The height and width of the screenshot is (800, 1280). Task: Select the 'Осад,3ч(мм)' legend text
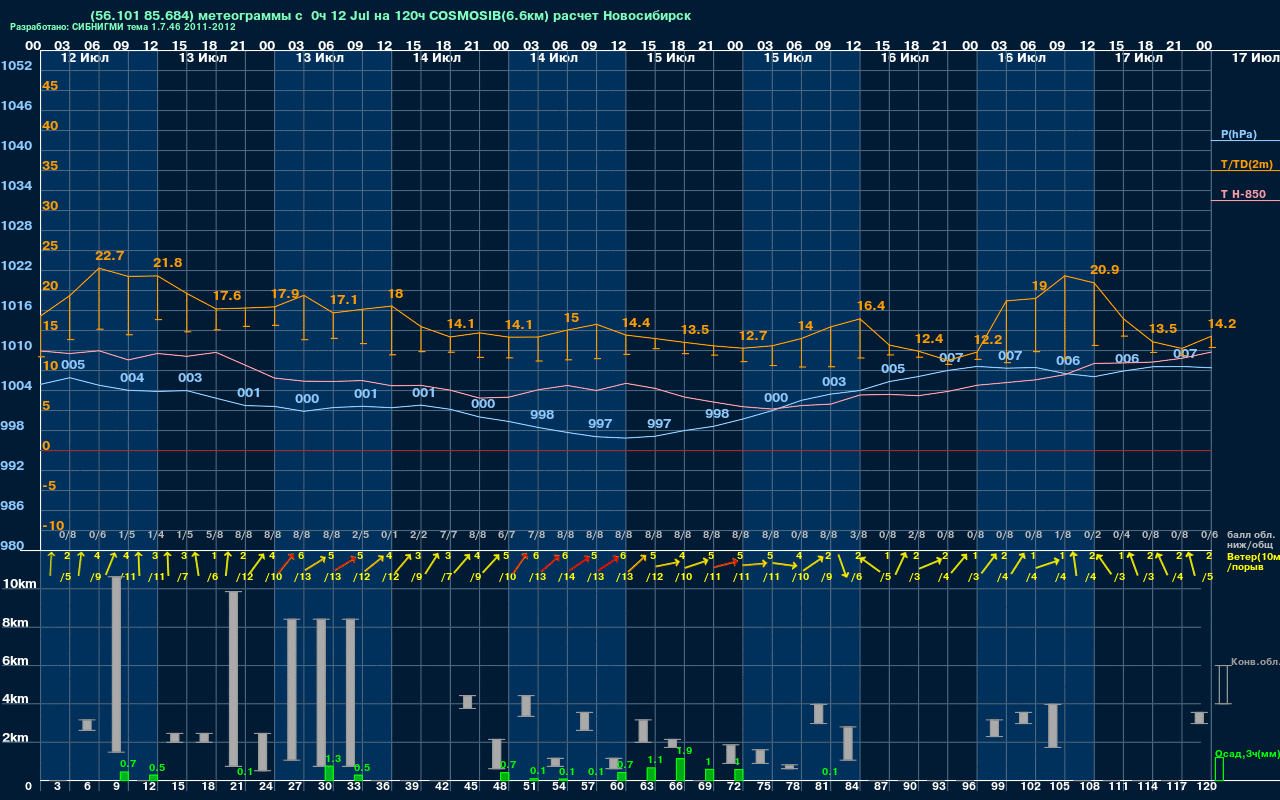(x=1247, y=753)
